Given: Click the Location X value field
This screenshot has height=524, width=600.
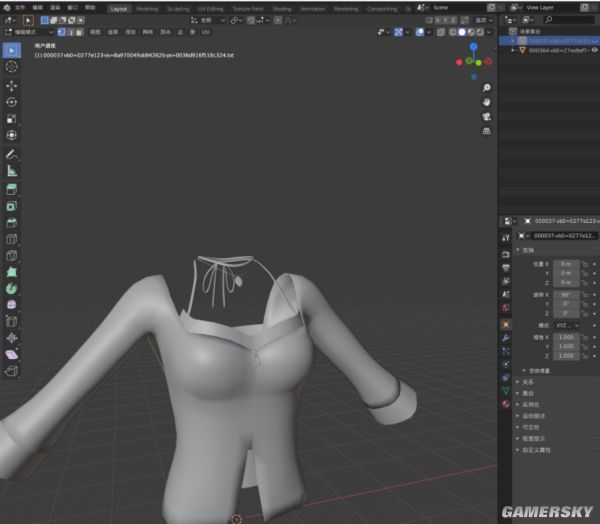Looking at the screenshot, I should 566,264.
